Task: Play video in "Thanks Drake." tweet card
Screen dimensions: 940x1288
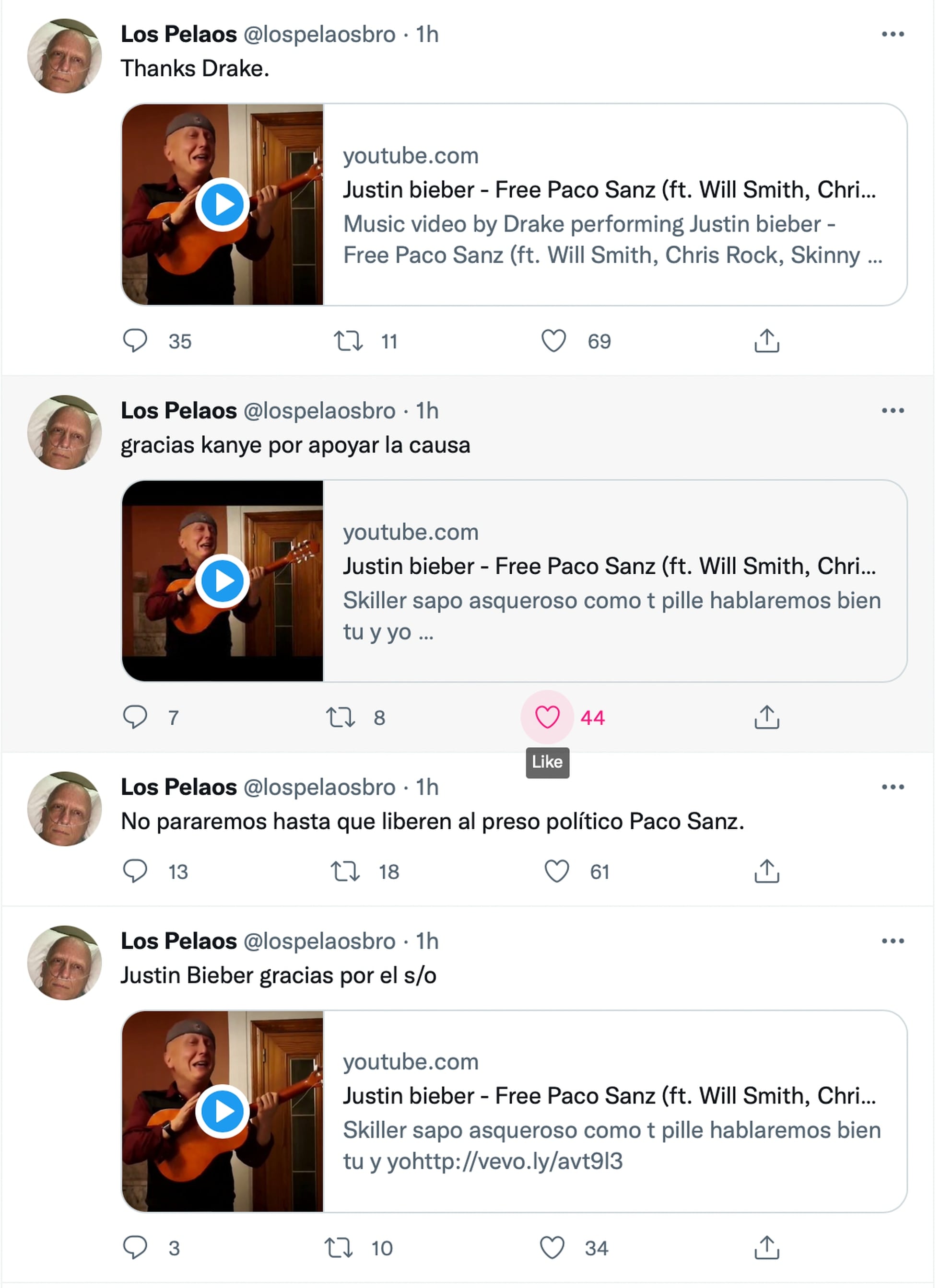Action: [223, 205]
